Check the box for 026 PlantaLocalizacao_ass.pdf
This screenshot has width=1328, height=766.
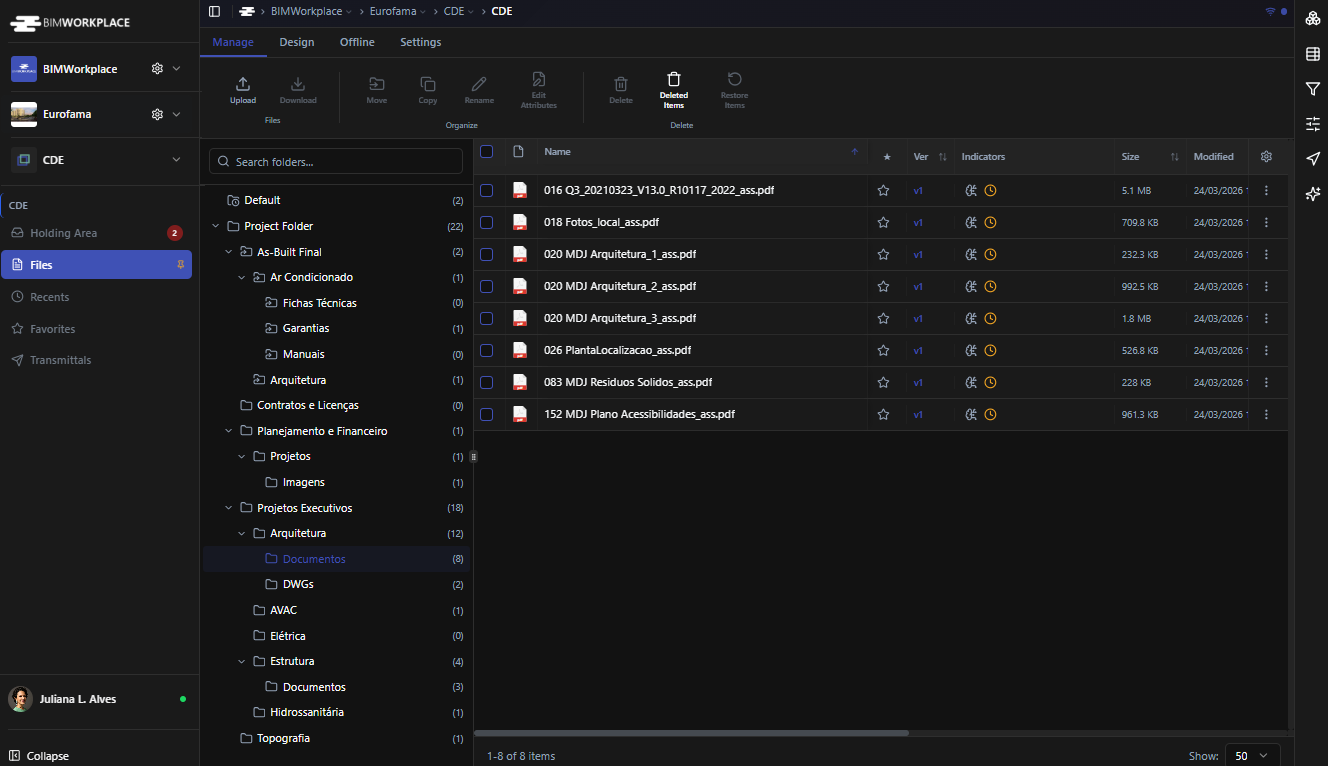click(486, 350)
